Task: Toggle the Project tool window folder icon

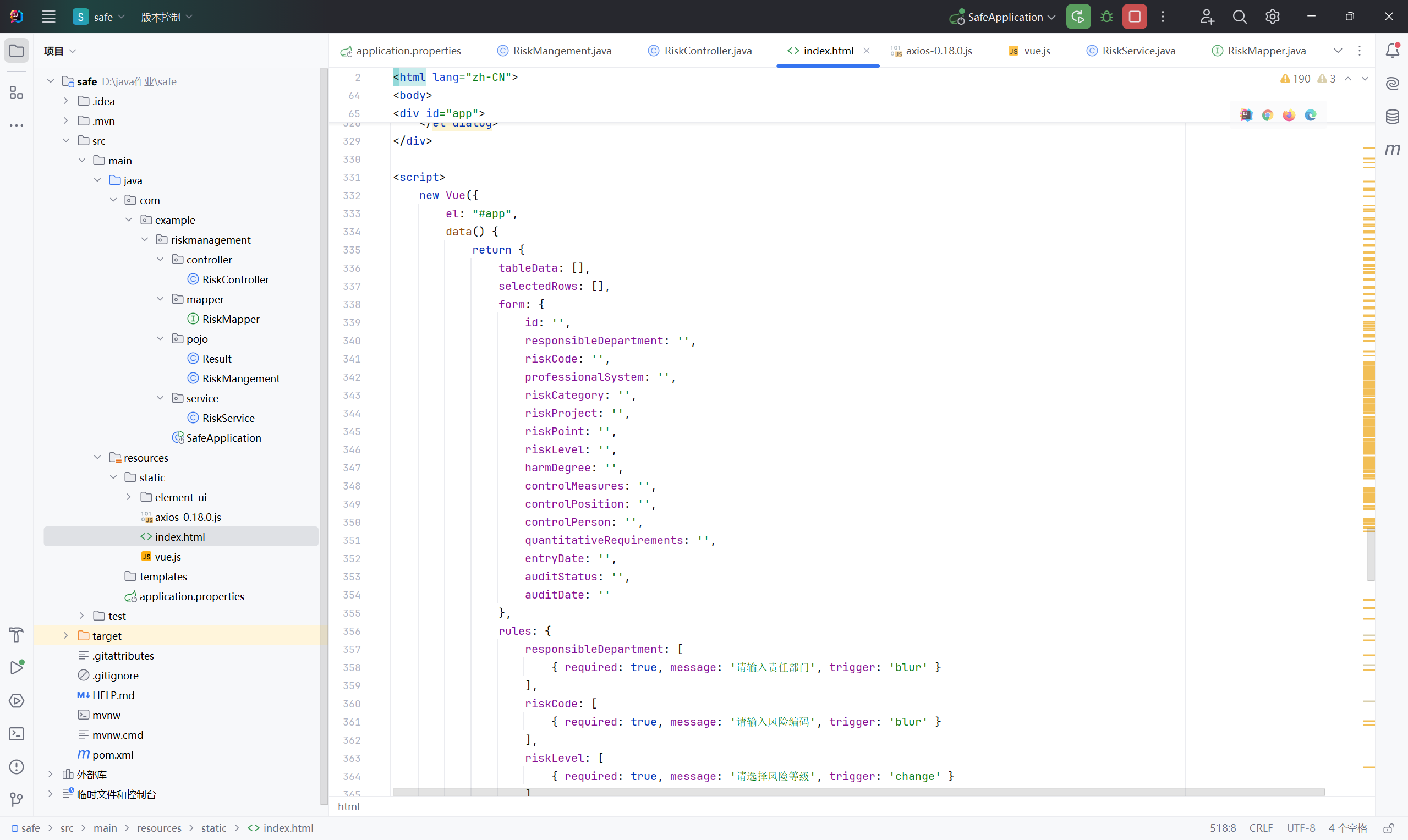Action: point(17,51)
